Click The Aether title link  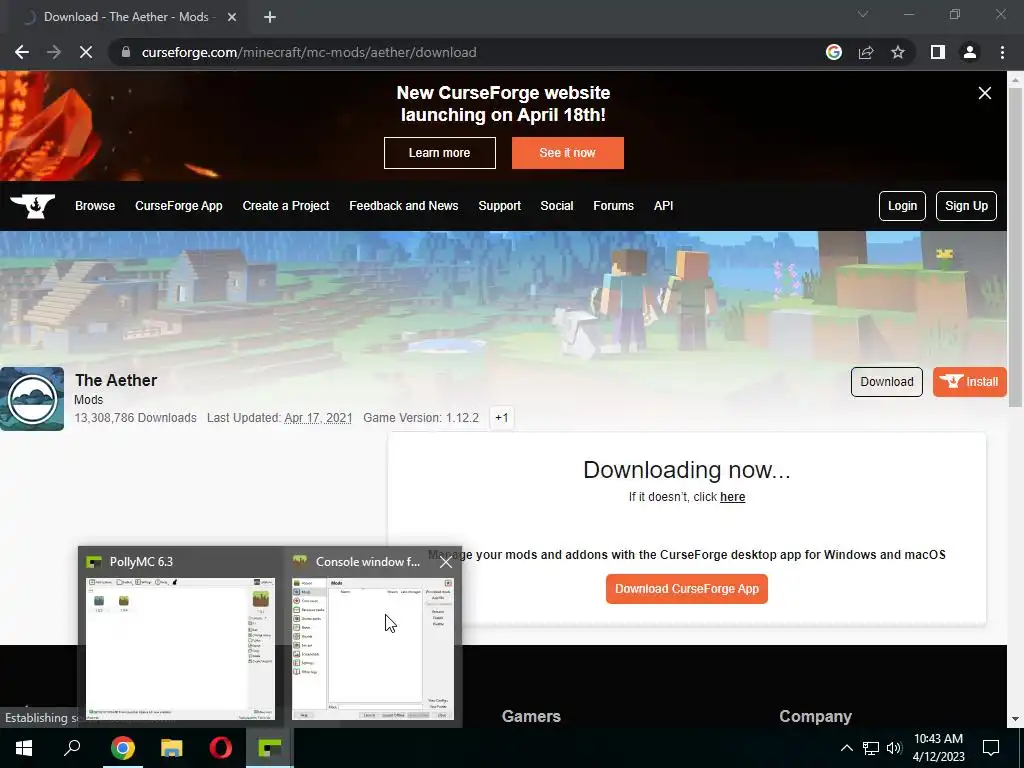[116, 381]
